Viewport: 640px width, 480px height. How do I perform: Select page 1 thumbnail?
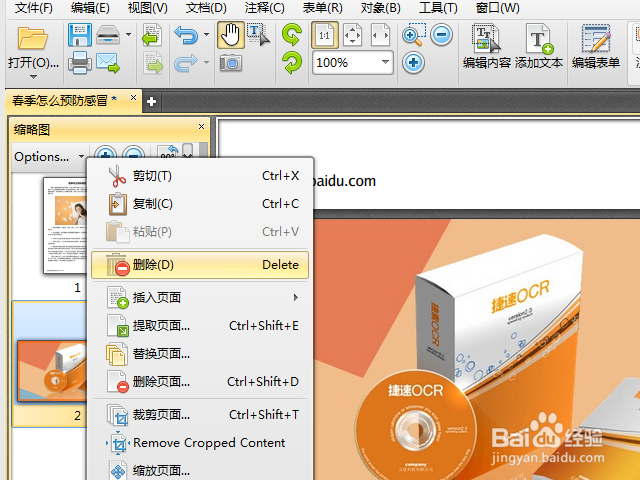point(65,225)
